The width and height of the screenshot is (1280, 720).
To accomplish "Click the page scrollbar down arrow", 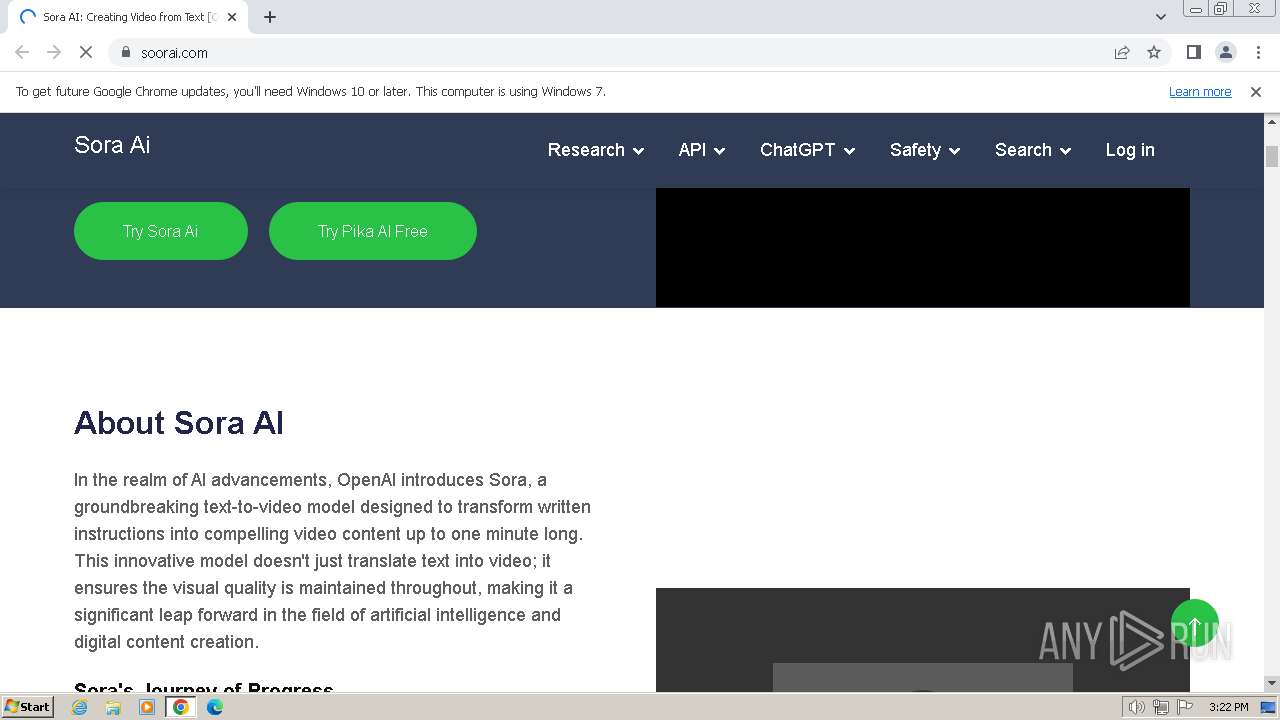I will (x=1272, y=683).
